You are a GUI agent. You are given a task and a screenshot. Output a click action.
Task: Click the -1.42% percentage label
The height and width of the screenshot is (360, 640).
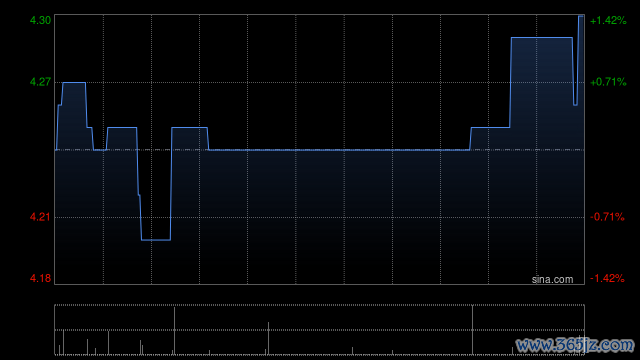(x=607, y=278)
